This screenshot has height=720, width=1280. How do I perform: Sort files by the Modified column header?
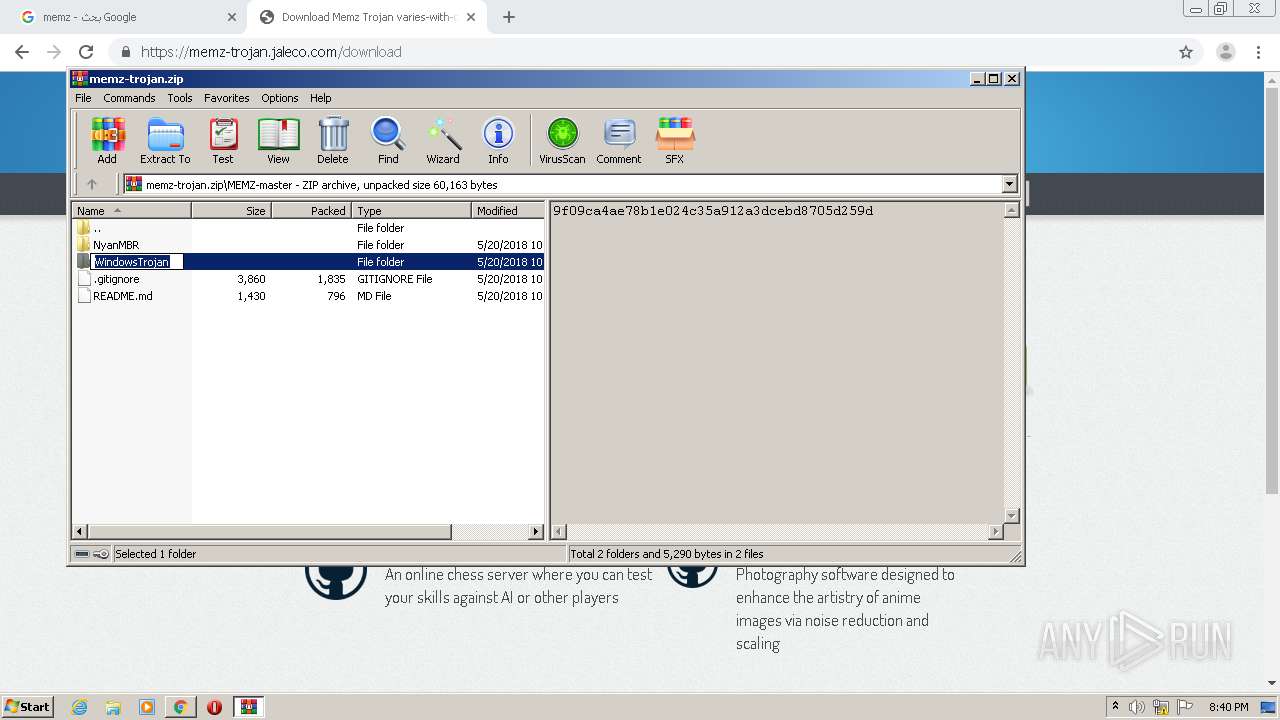click(508, 210)
